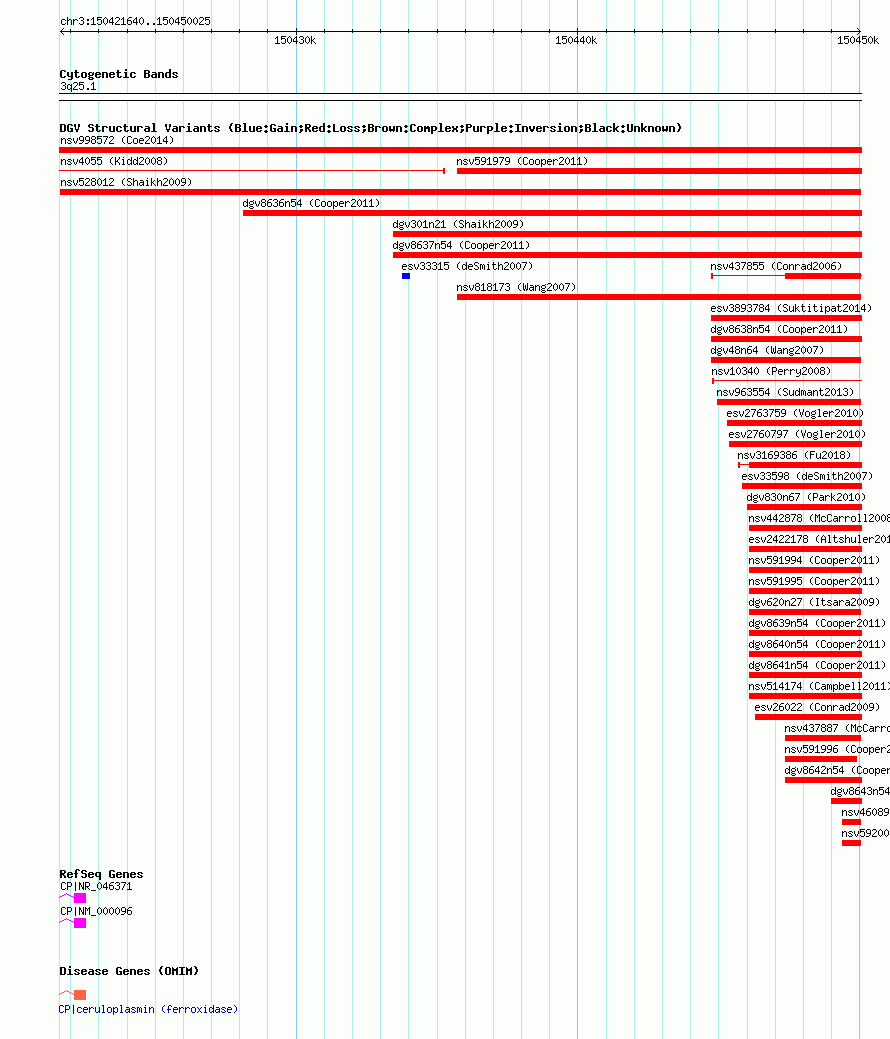Select esv33598 (deSmith2007) variant
Image resolution: width=890 pixels, height=1039 pixels.
tap(807, 476)
